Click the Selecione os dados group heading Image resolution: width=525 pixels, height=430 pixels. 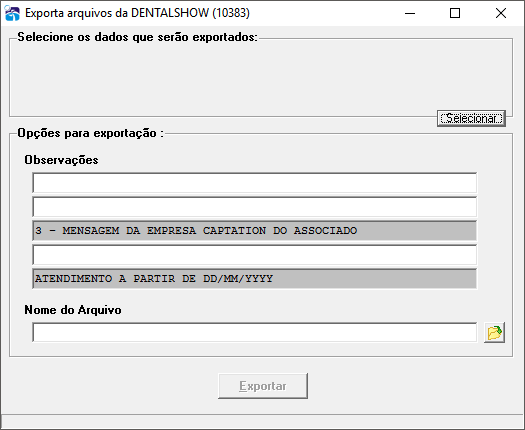pyautogui.click(x=138, y=37)
